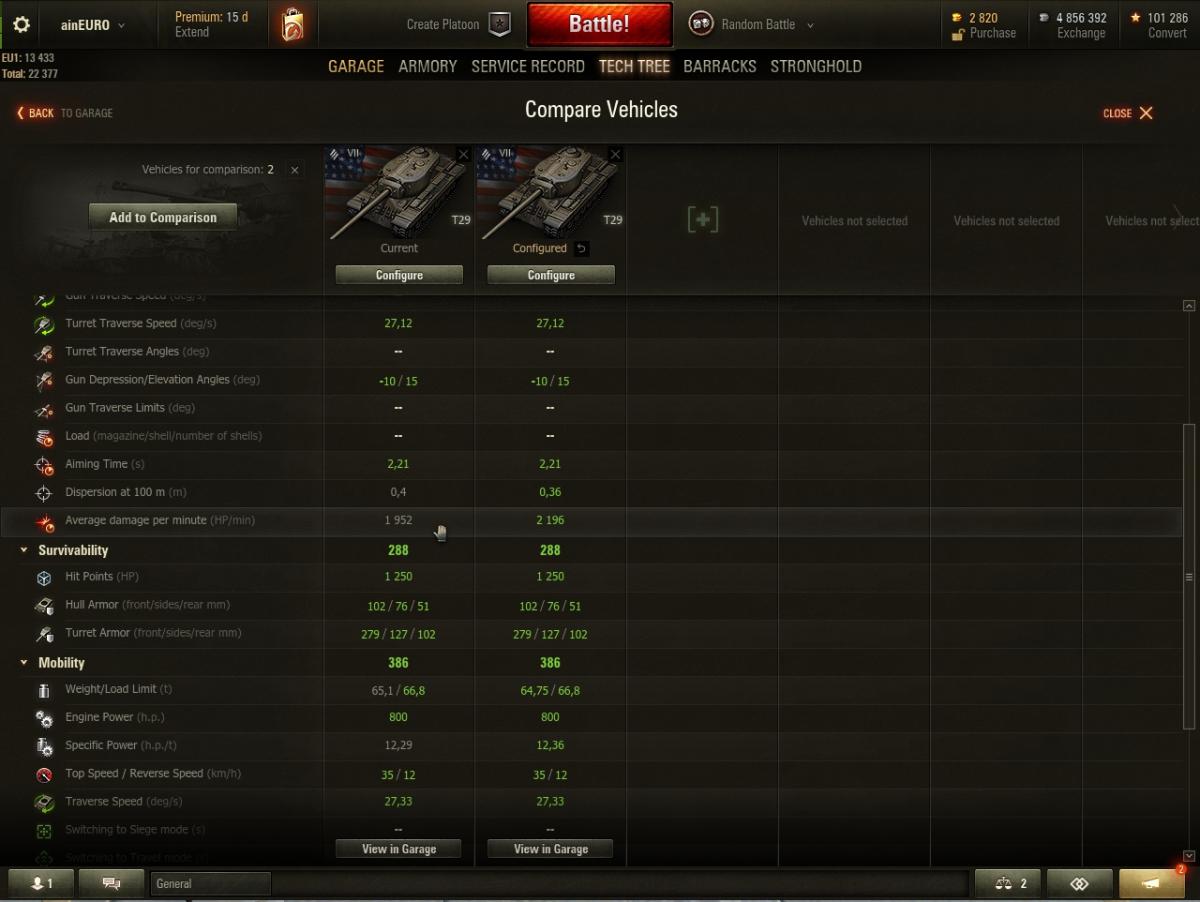The image size is (1200, 902).
Task: Open the contacts list icon
Action: pyautogui.click(x=40, y=884)
